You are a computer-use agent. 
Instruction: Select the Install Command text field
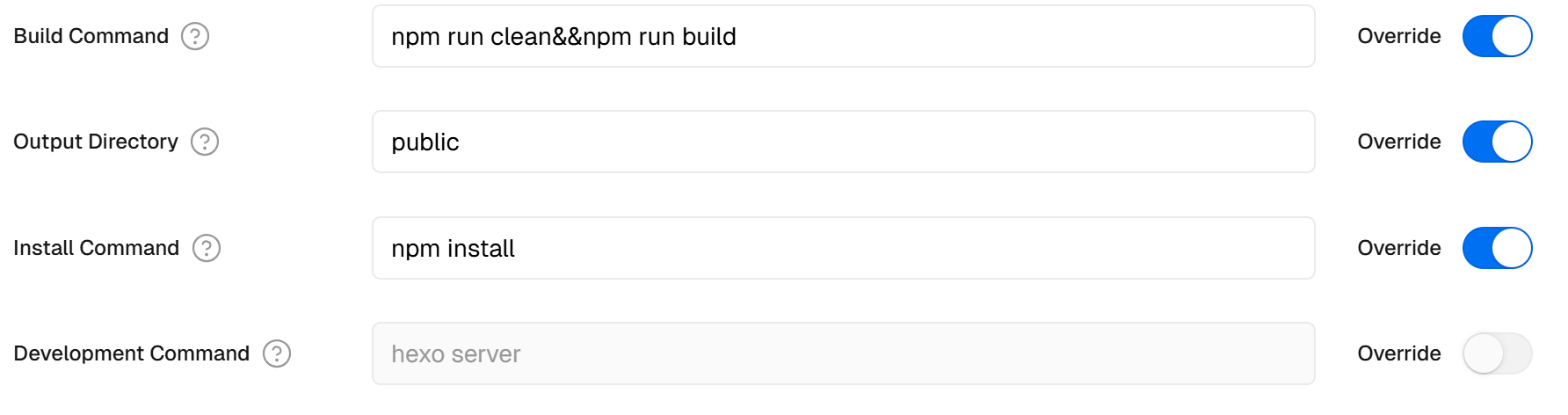pyautogui.click(x=843, y=248)
